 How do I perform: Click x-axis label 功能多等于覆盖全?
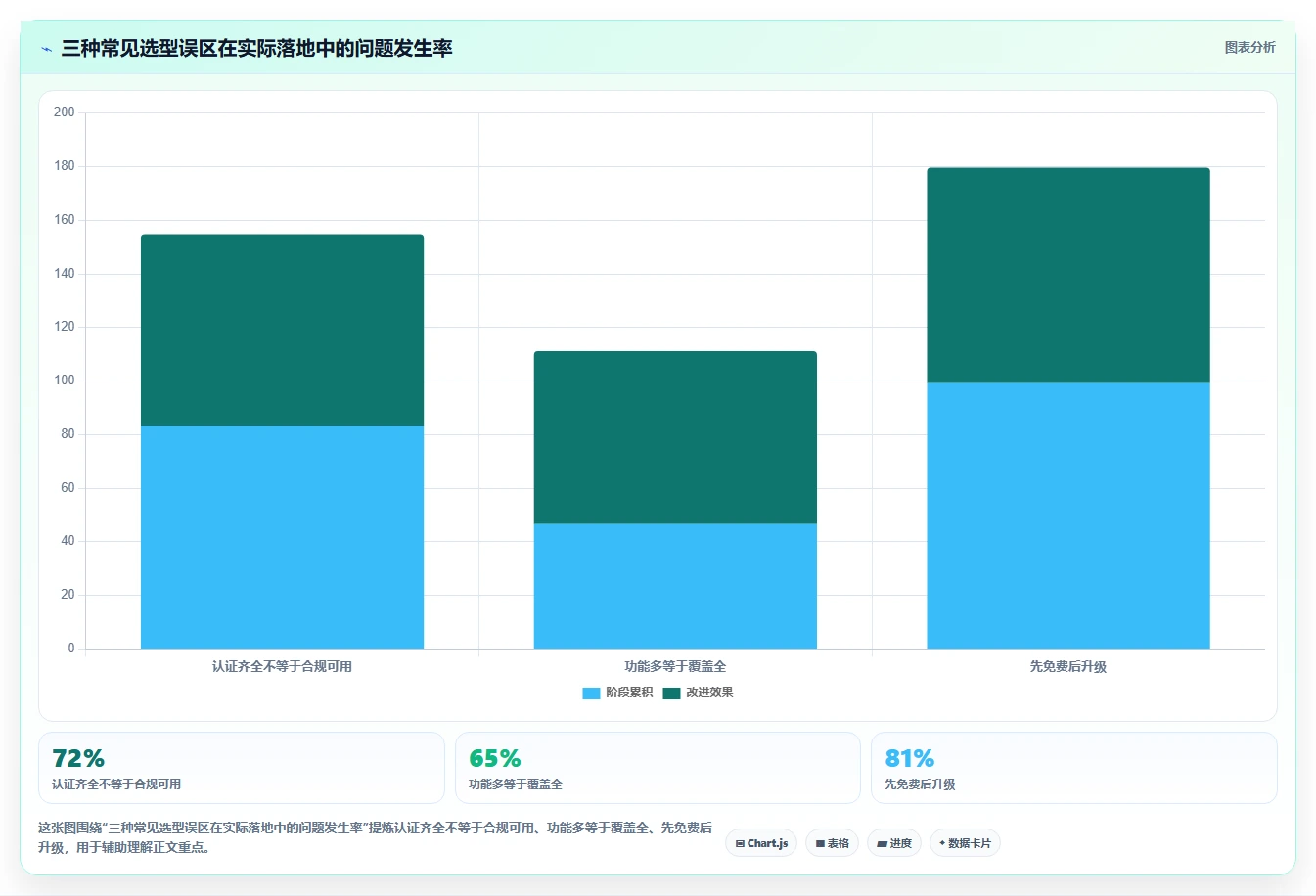675,666
